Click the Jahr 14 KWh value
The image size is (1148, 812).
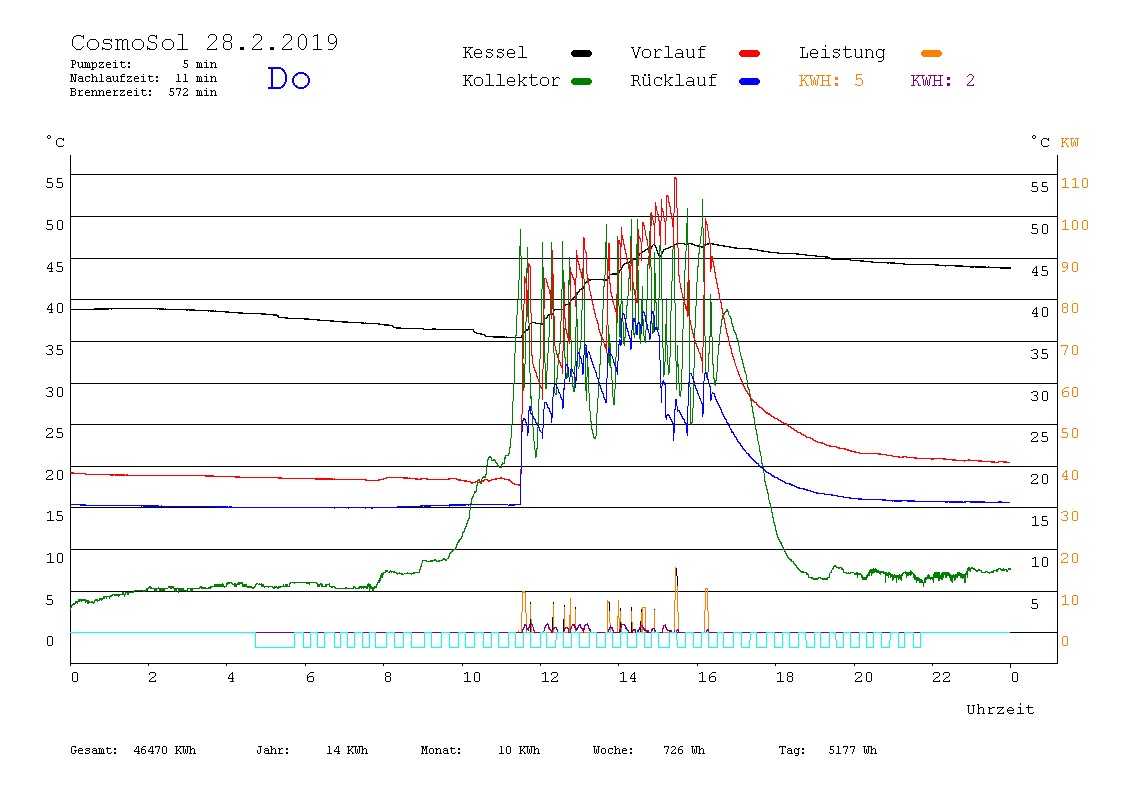tap(312, 750)
